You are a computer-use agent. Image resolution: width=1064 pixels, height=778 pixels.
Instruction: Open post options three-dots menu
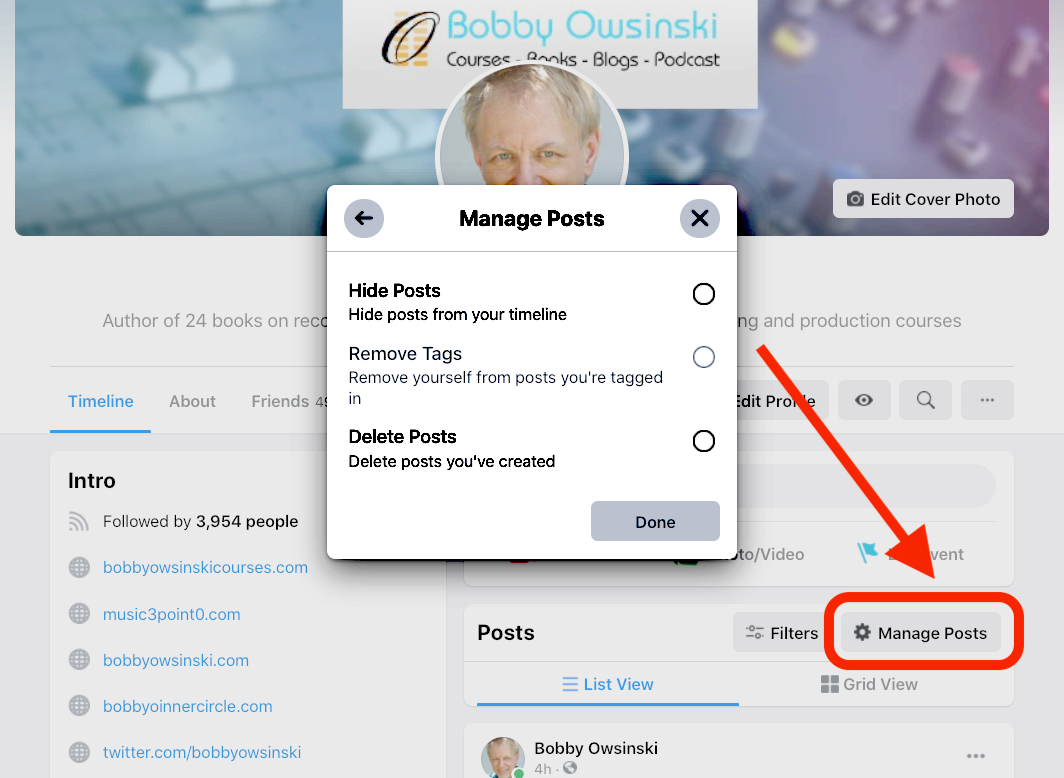976,756
